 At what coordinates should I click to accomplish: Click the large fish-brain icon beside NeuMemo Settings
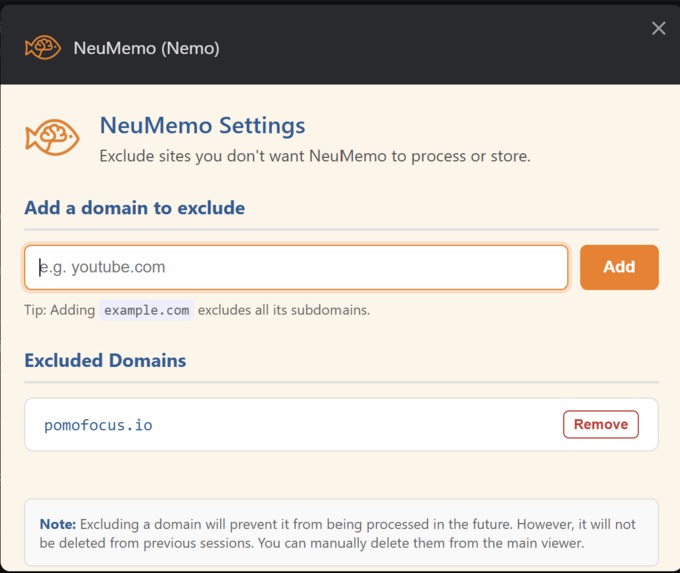coord(52,137)
